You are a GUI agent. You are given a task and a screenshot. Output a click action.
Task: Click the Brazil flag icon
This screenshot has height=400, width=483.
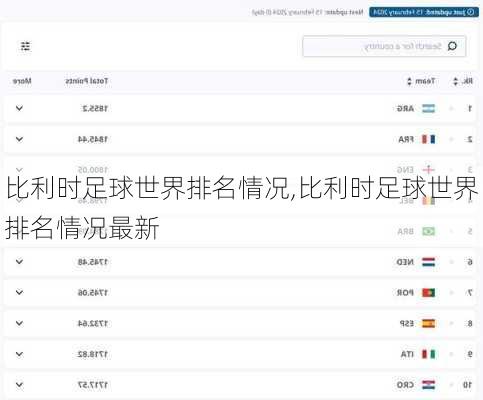pyautogui.click(x=428, y=231)
